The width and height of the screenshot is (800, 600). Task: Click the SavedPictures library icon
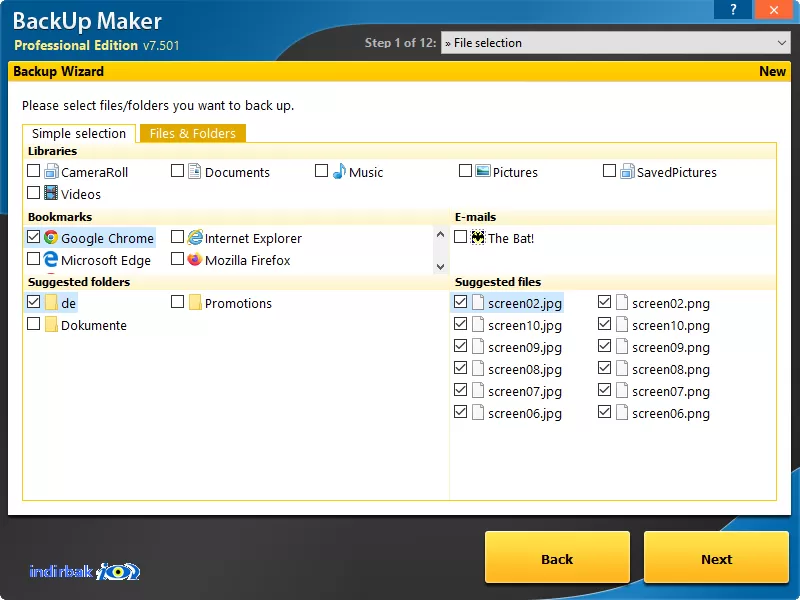coord(627,171)
